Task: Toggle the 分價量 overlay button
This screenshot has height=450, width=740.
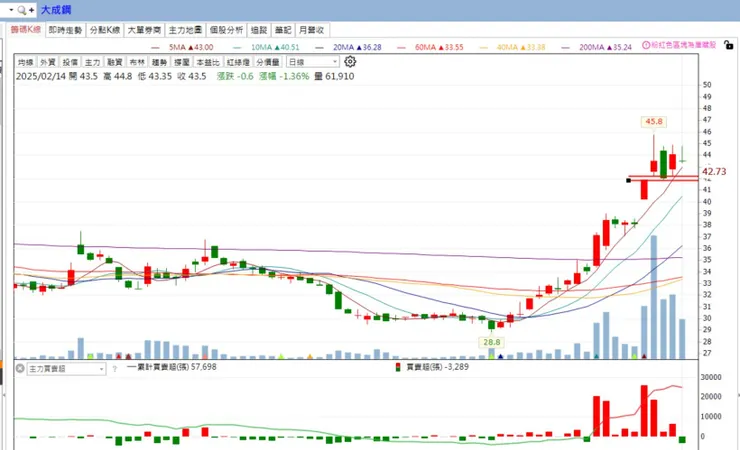Action: tap(268, 62)
